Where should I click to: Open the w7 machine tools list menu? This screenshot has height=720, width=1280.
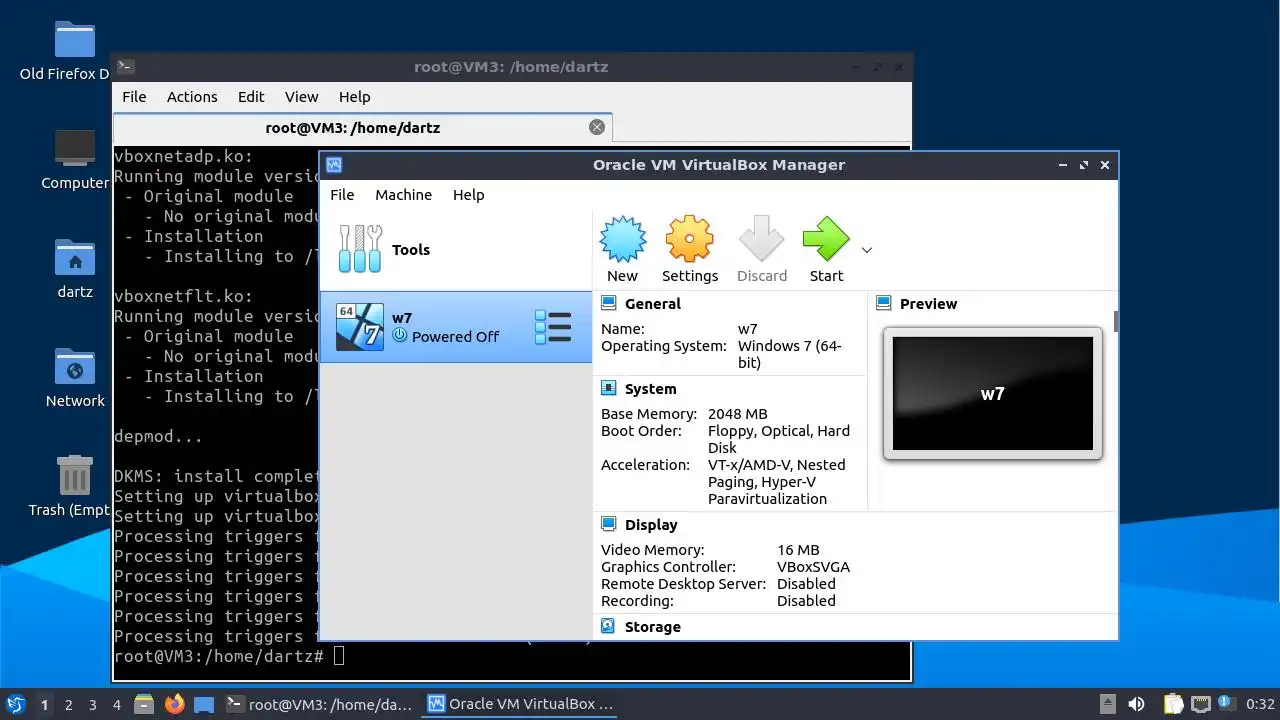point(553,327)
